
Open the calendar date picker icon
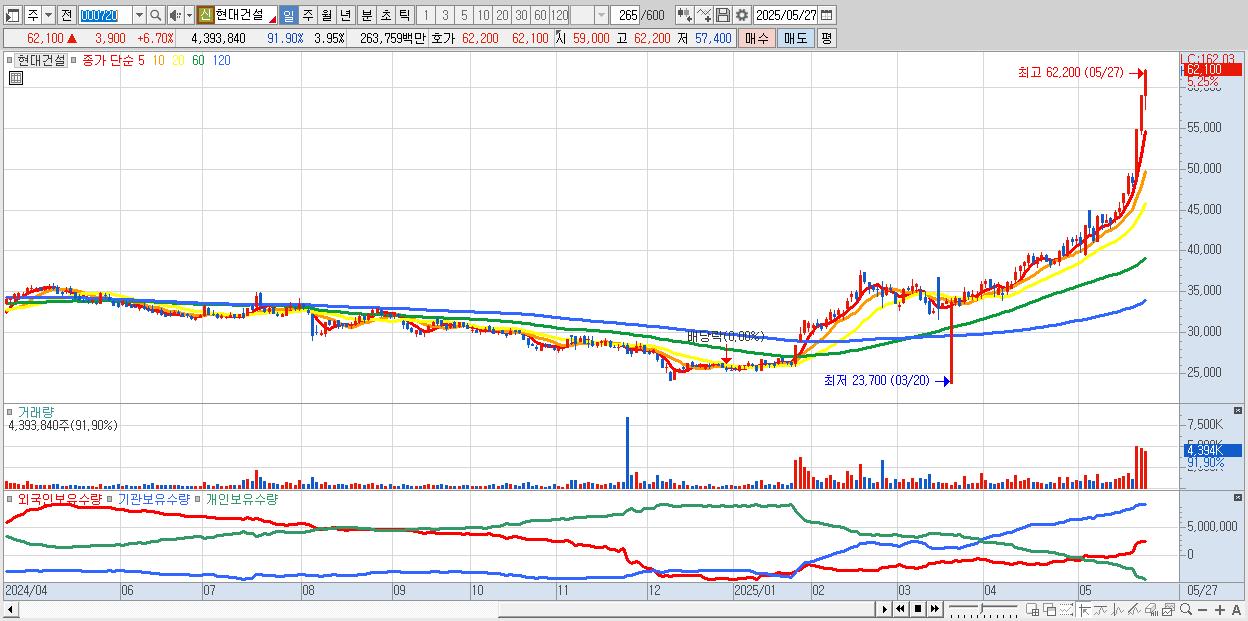[826, 15]
